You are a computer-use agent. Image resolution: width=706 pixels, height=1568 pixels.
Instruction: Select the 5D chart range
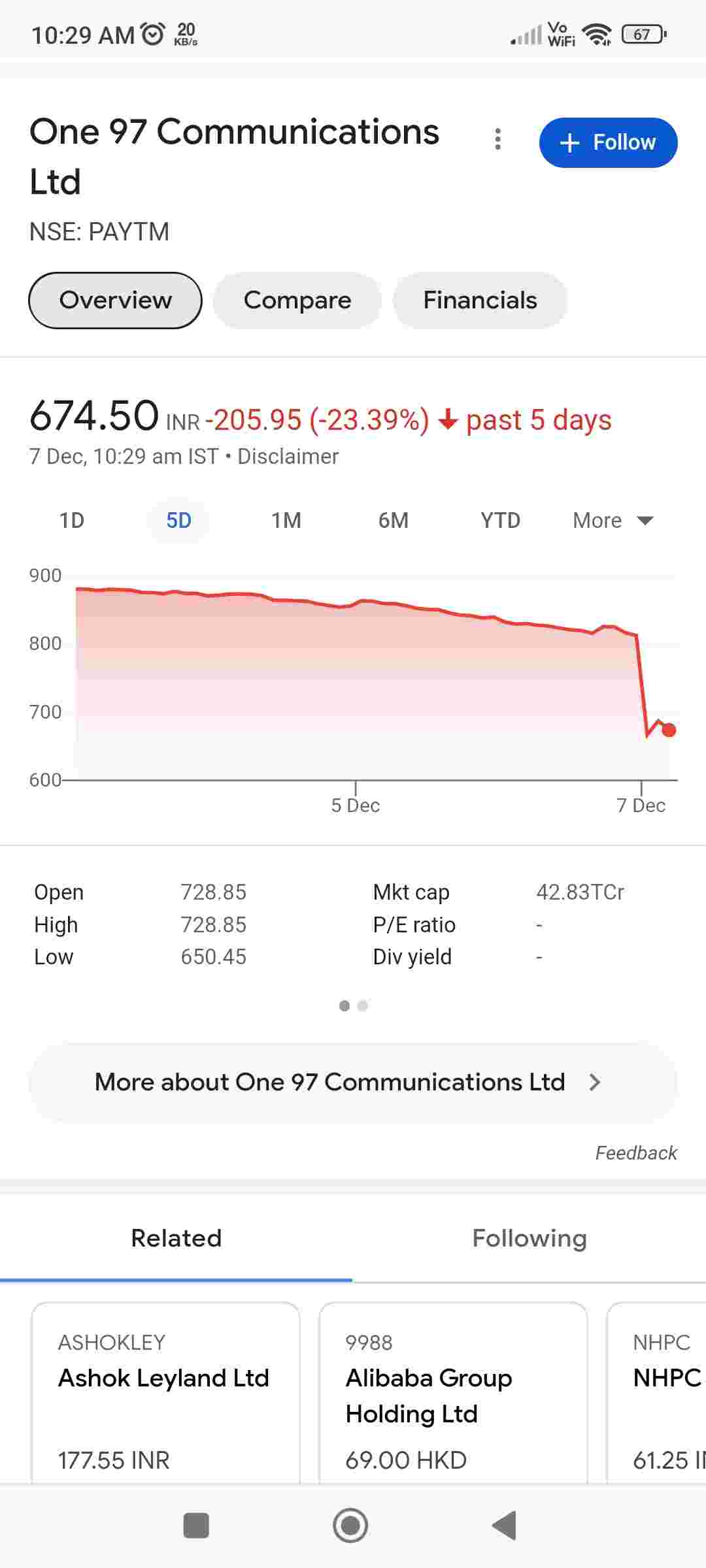click(178, 521)
